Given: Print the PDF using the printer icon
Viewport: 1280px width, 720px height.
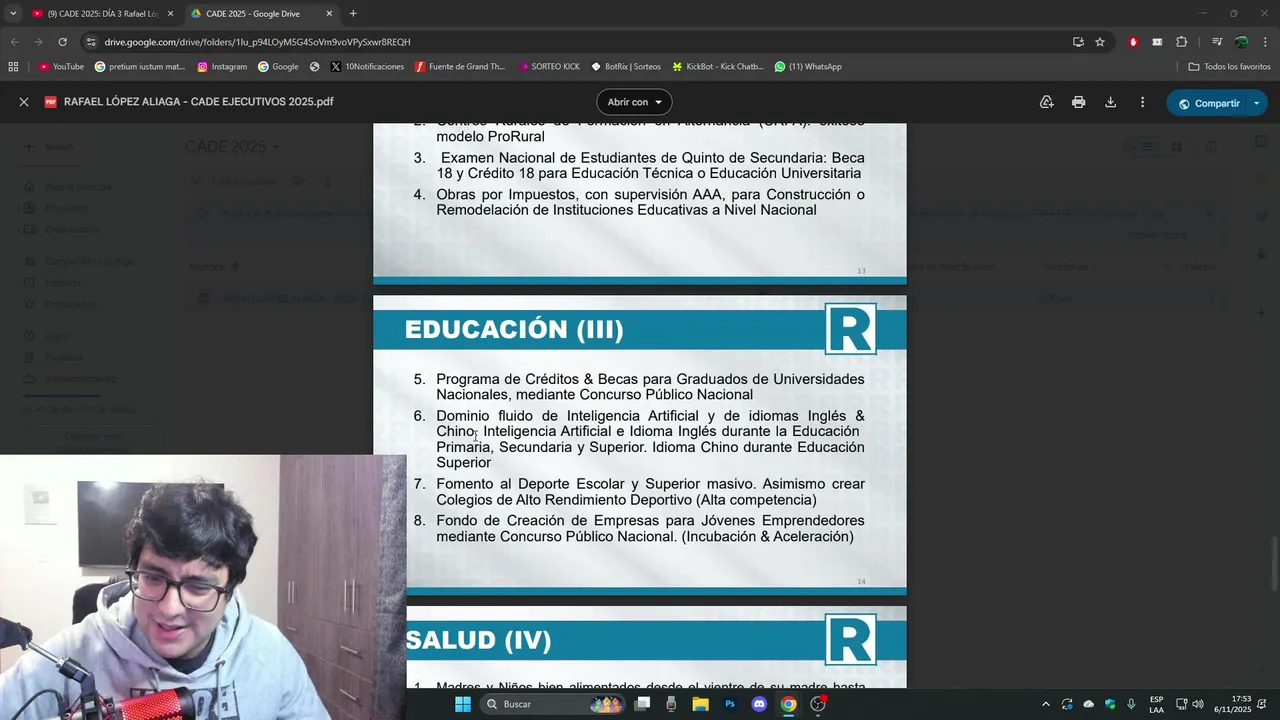Looking at the screenshot, I should (1078, 102).
